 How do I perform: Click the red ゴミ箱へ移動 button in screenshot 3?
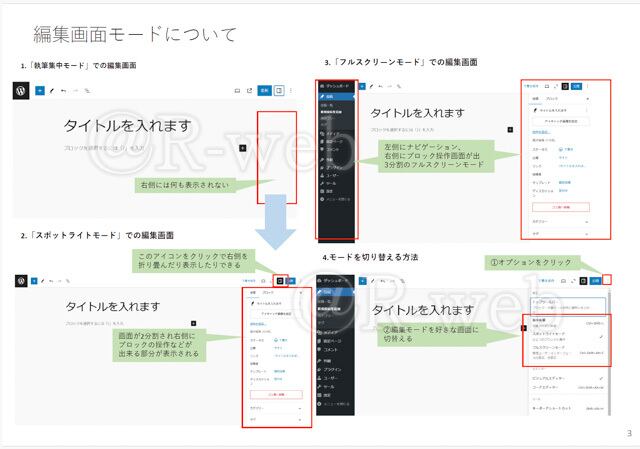click(561, 207)
